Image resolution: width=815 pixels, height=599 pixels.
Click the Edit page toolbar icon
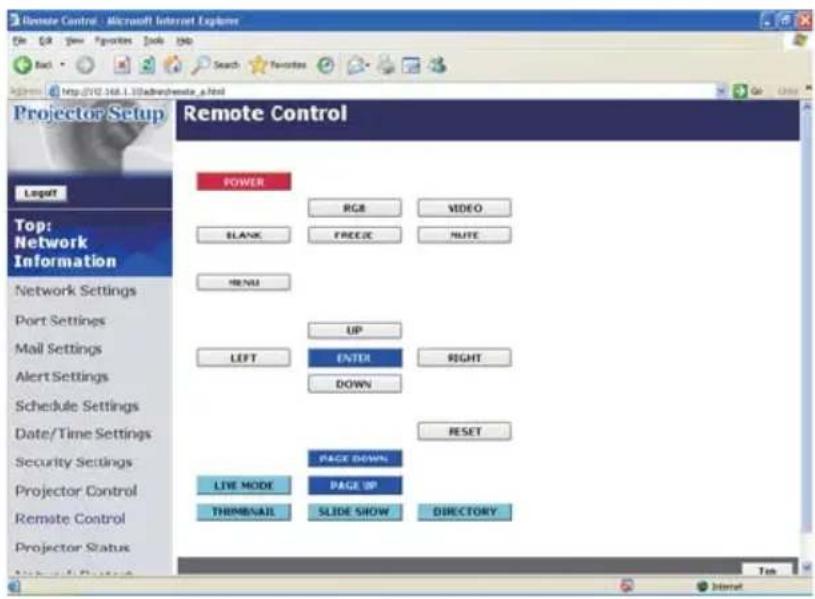412,65
